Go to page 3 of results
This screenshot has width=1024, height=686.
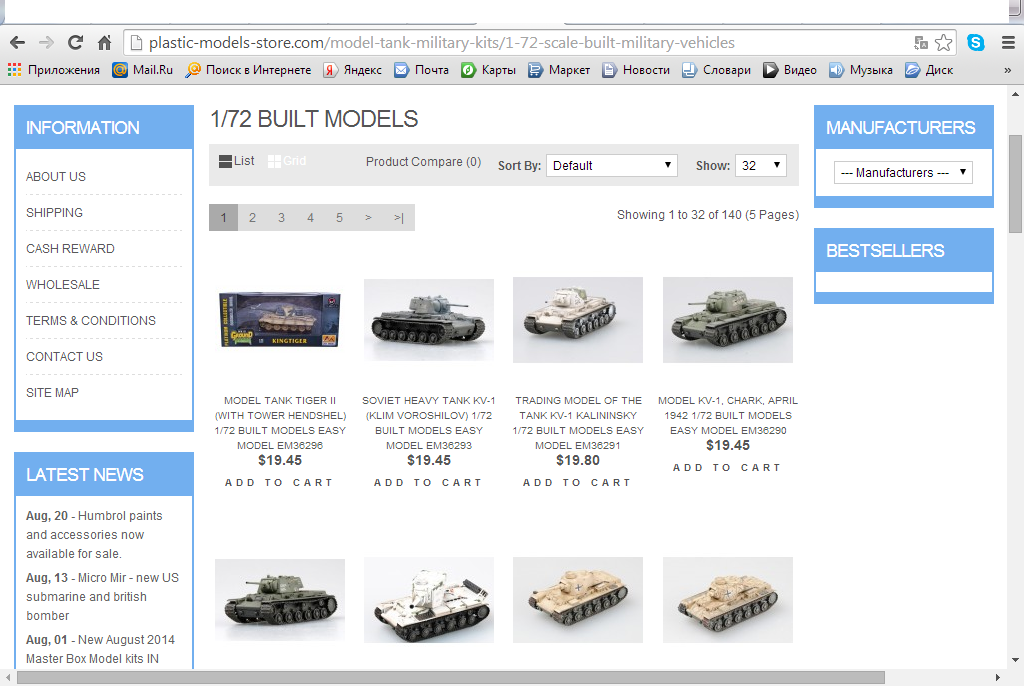282,218
